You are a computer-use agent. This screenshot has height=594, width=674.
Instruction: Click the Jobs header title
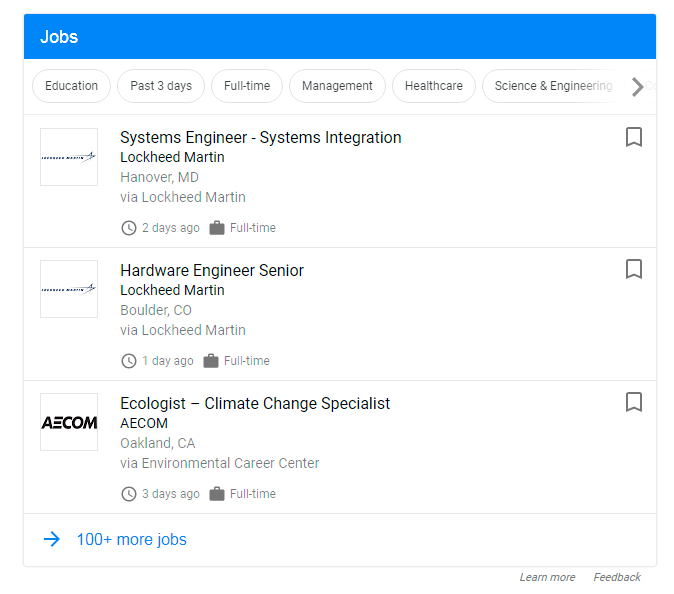[x=59, y=37]
